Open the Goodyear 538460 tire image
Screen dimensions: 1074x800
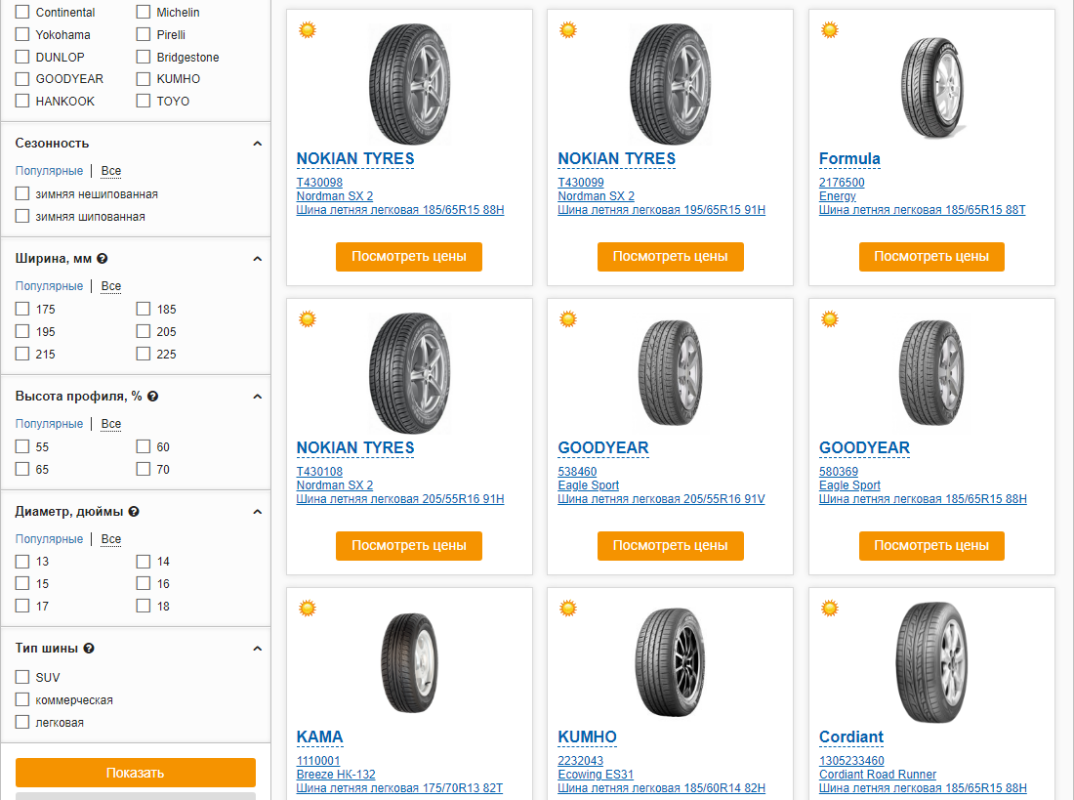pyautogui.click(x=671, y=373)
